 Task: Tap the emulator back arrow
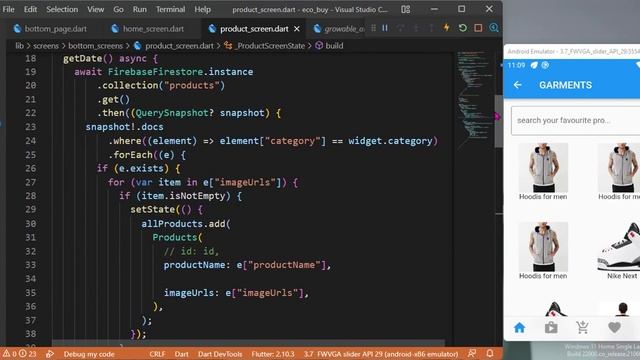pos(518,85)
